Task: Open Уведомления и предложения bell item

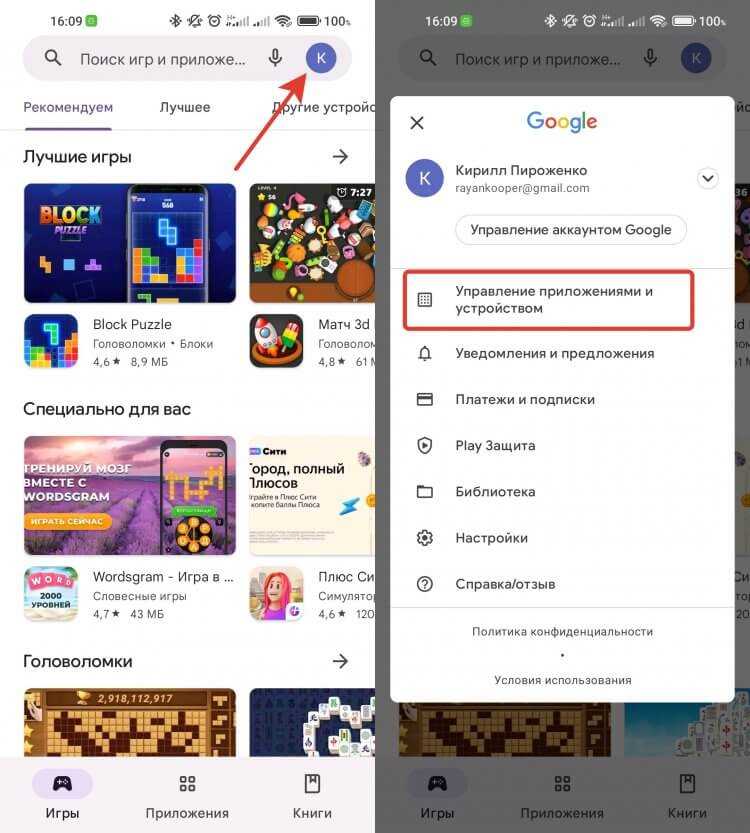Action: [562, 353]
